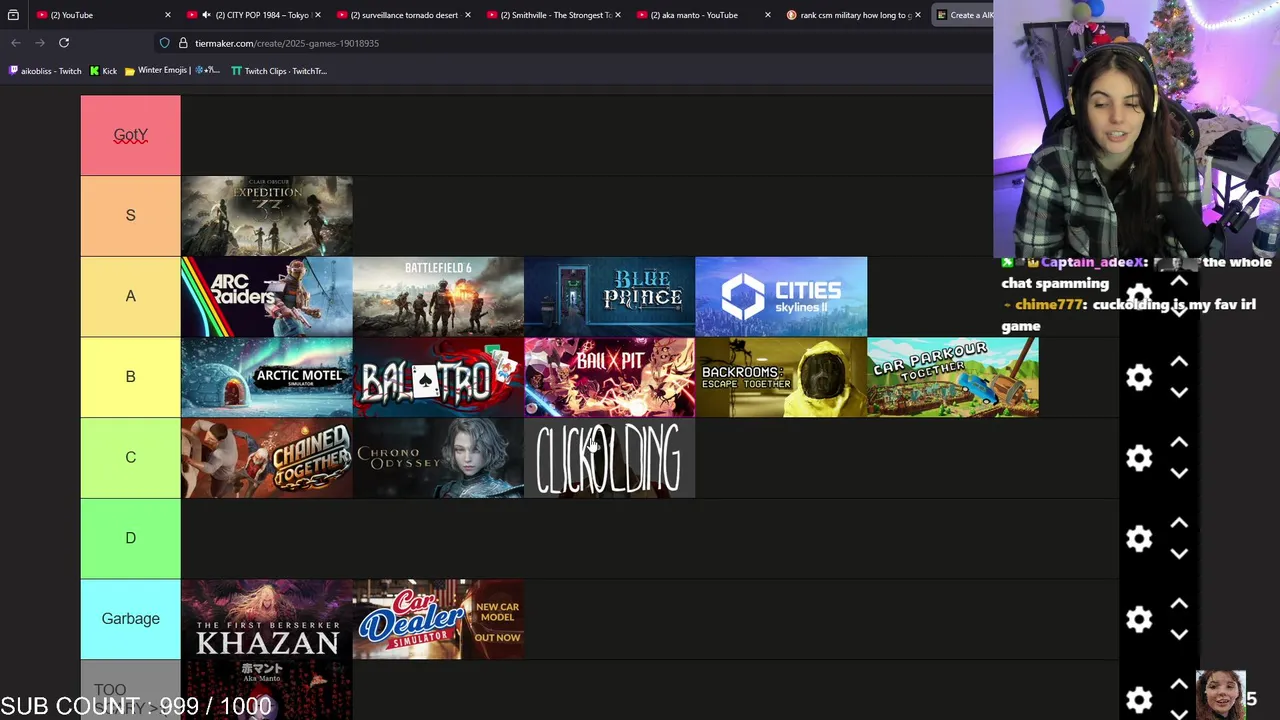Select the Chained Together game tile
Image resolution: width=1280 pixels, height=720 pixels.
[267, 458]
